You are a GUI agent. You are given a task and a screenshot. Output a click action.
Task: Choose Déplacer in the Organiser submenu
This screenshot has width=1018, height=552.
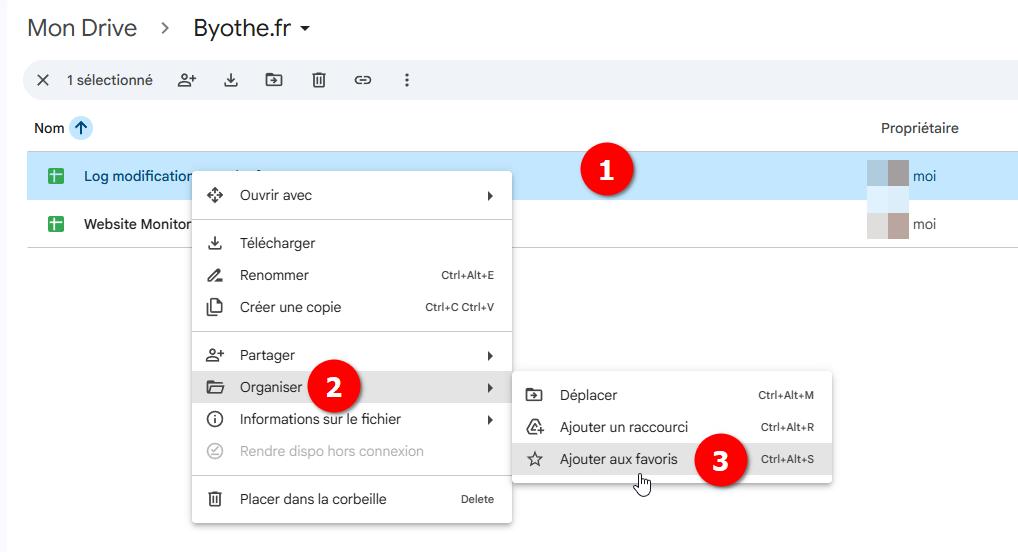pyautogui.click(x=672, y=395)
